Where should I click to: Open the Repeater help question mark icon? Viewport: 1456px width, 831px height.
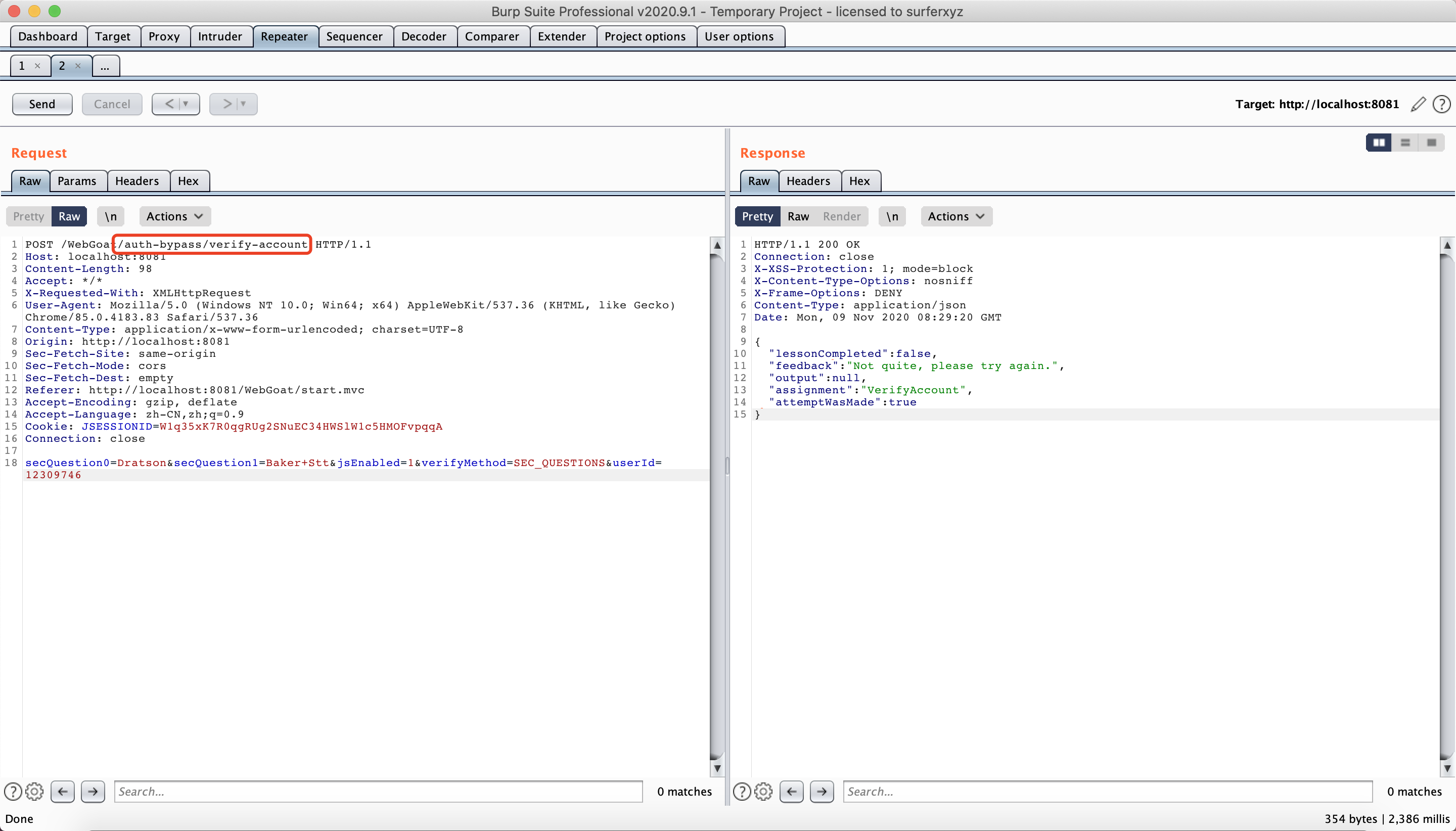(1441, 105)
